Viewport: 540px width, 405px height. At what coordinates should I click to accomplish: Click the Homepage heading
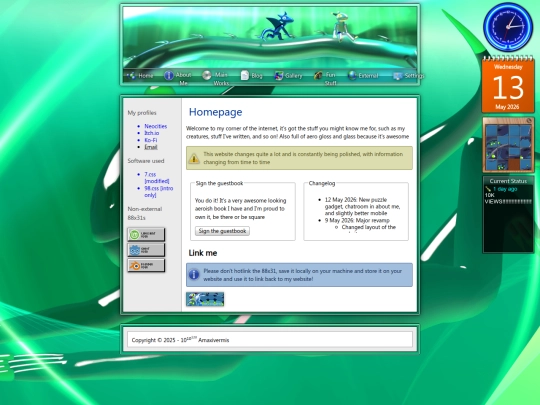point(215,112)
